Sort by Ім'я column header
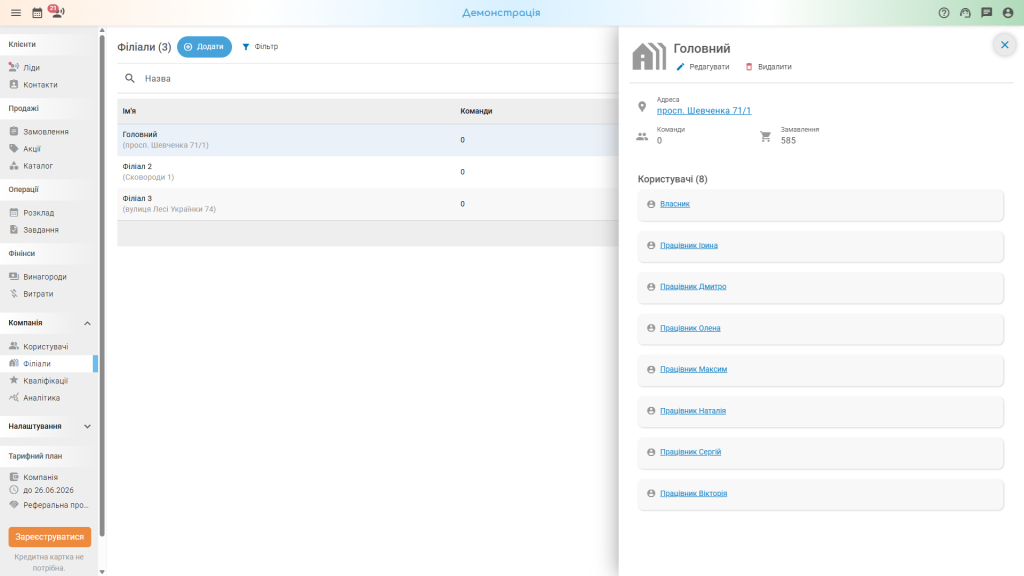This screenshot has width=1024, height=576. click(129, 111)
